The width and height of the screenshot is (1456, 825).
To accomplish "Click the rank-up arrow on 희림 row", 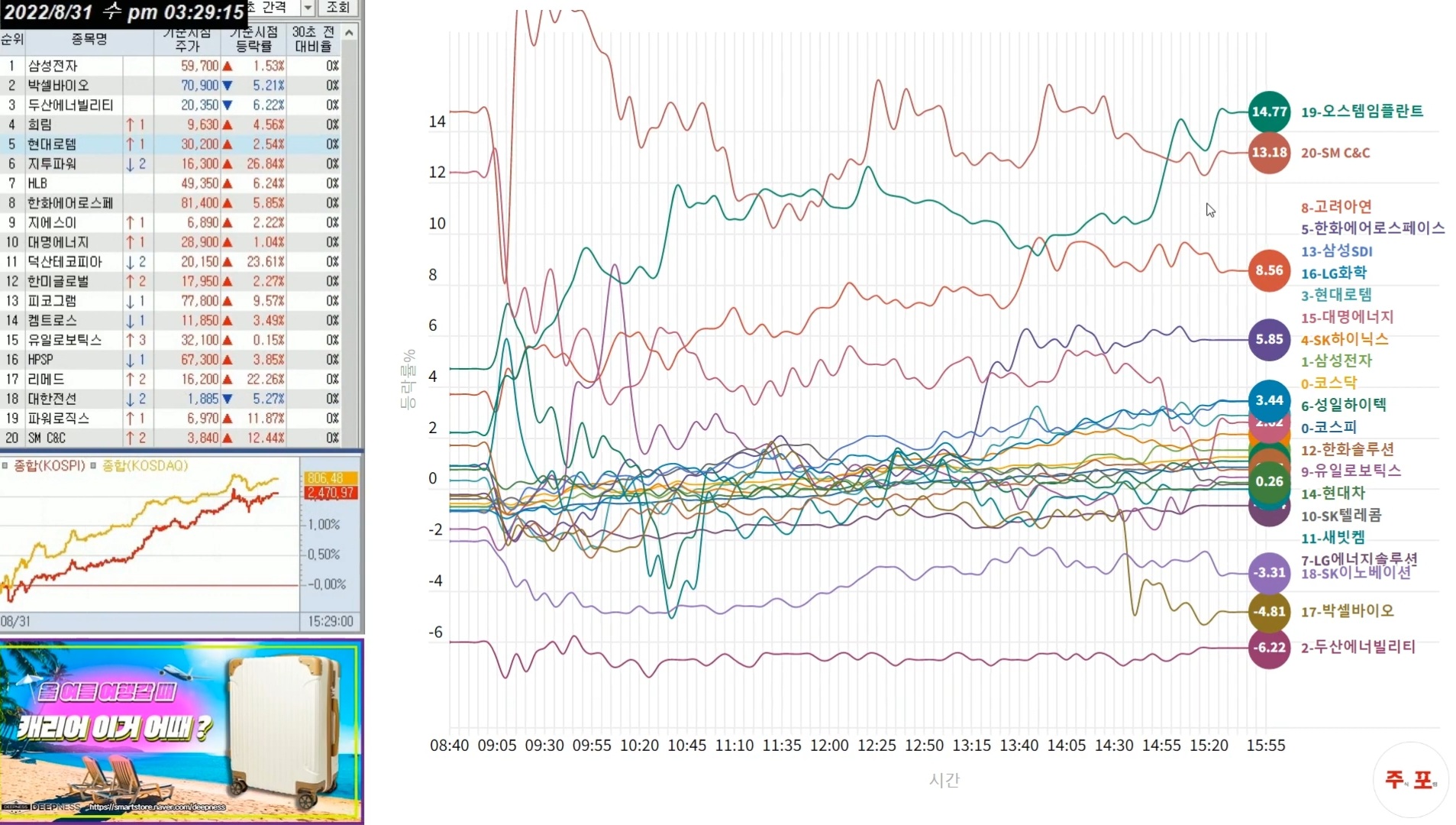I will point(130,125).
